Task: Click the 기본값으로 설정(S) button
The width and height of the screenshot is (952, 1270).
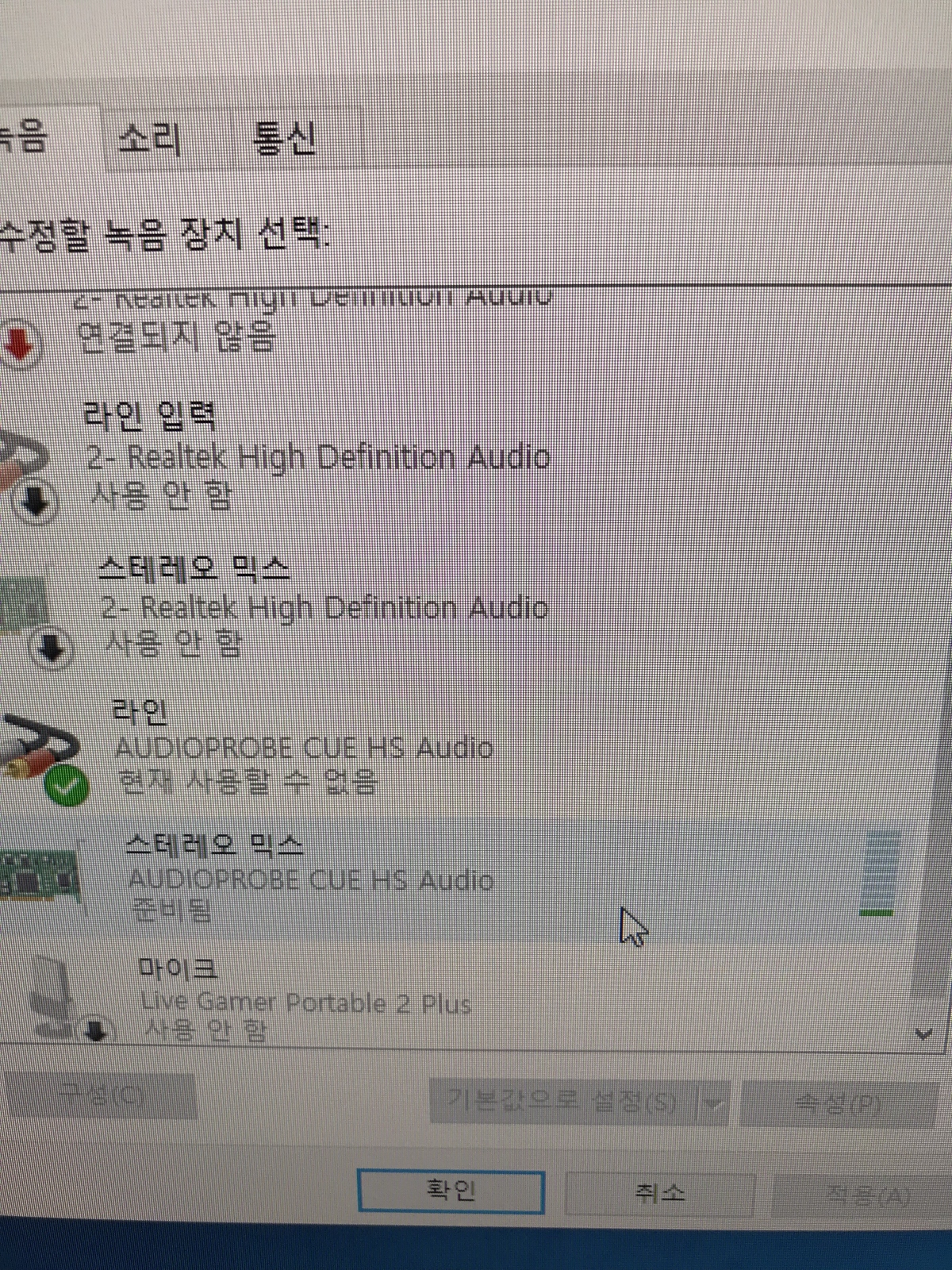Action: pos(562,1101)
